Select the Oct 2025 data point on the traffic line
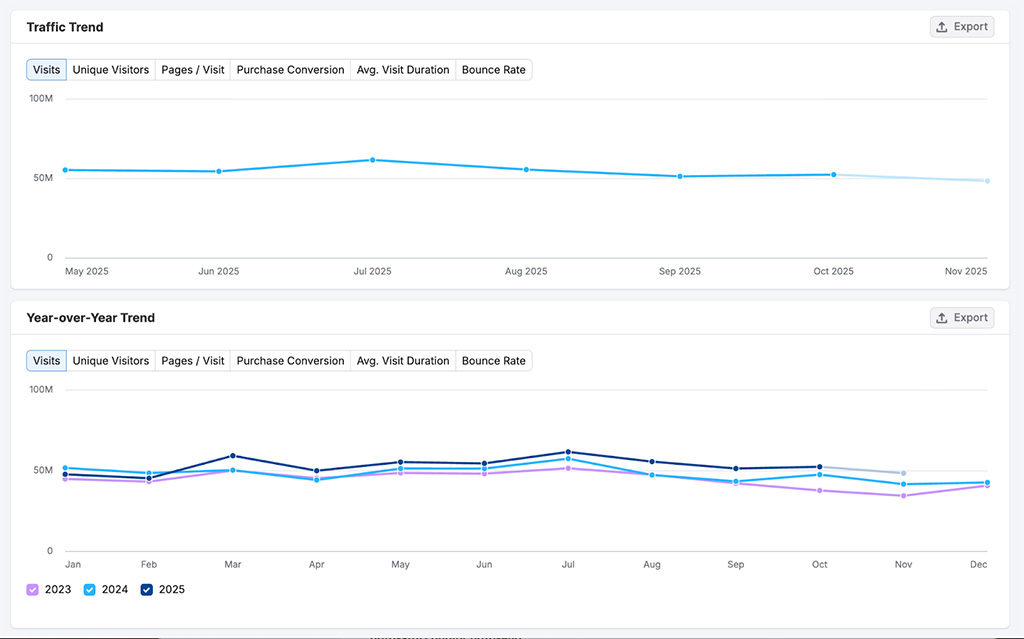The height and width of the screenshot is (639, 1024). click(x=833, y=174)
